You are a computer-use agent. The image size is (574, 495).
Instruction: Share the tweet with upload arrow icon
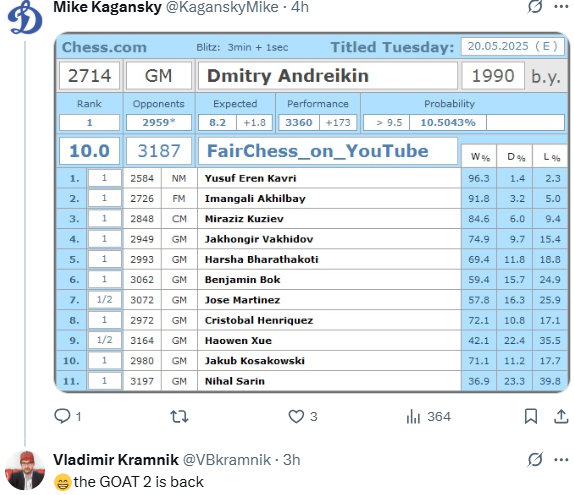(x=561, y=416)
